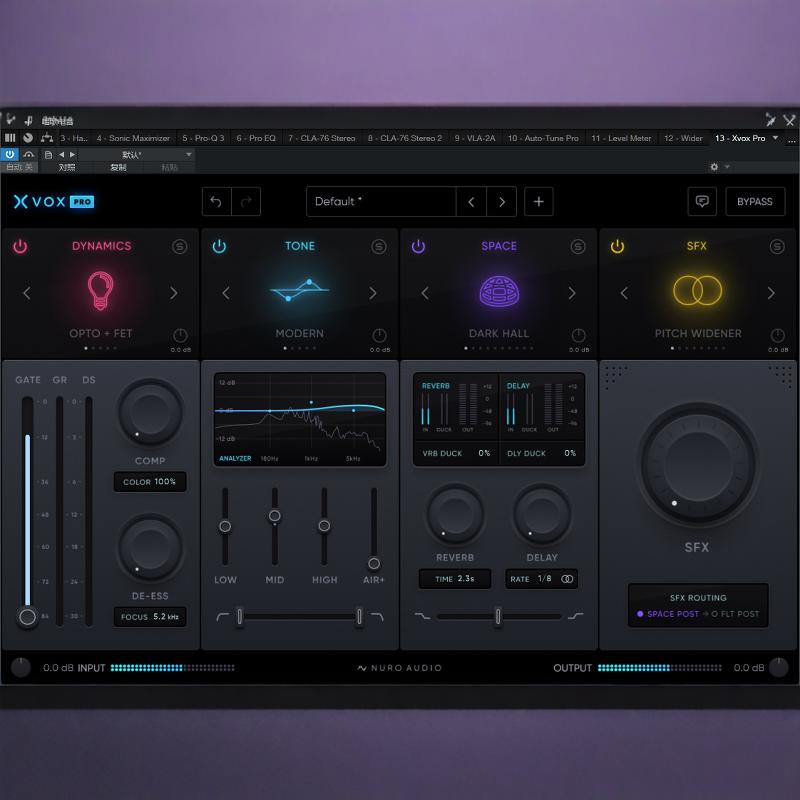Click the host sidechain icon
Screen dimensions: 800x800
point(29,155)
